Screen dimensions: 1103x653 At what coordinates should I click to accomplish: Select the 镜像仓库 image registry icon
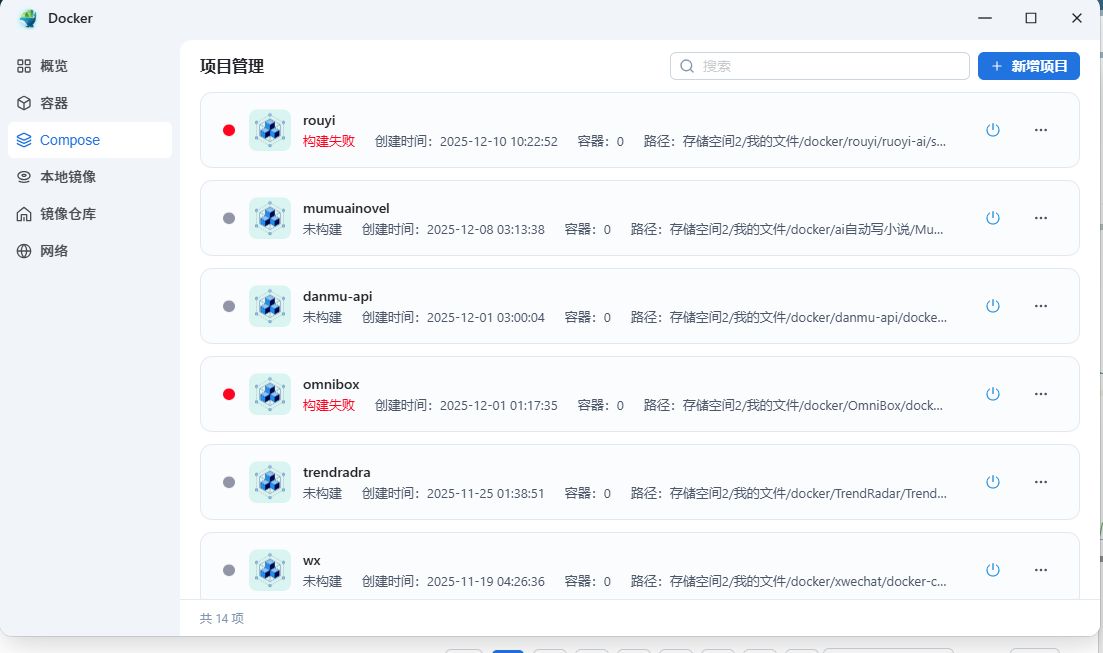tap(24, 213)
